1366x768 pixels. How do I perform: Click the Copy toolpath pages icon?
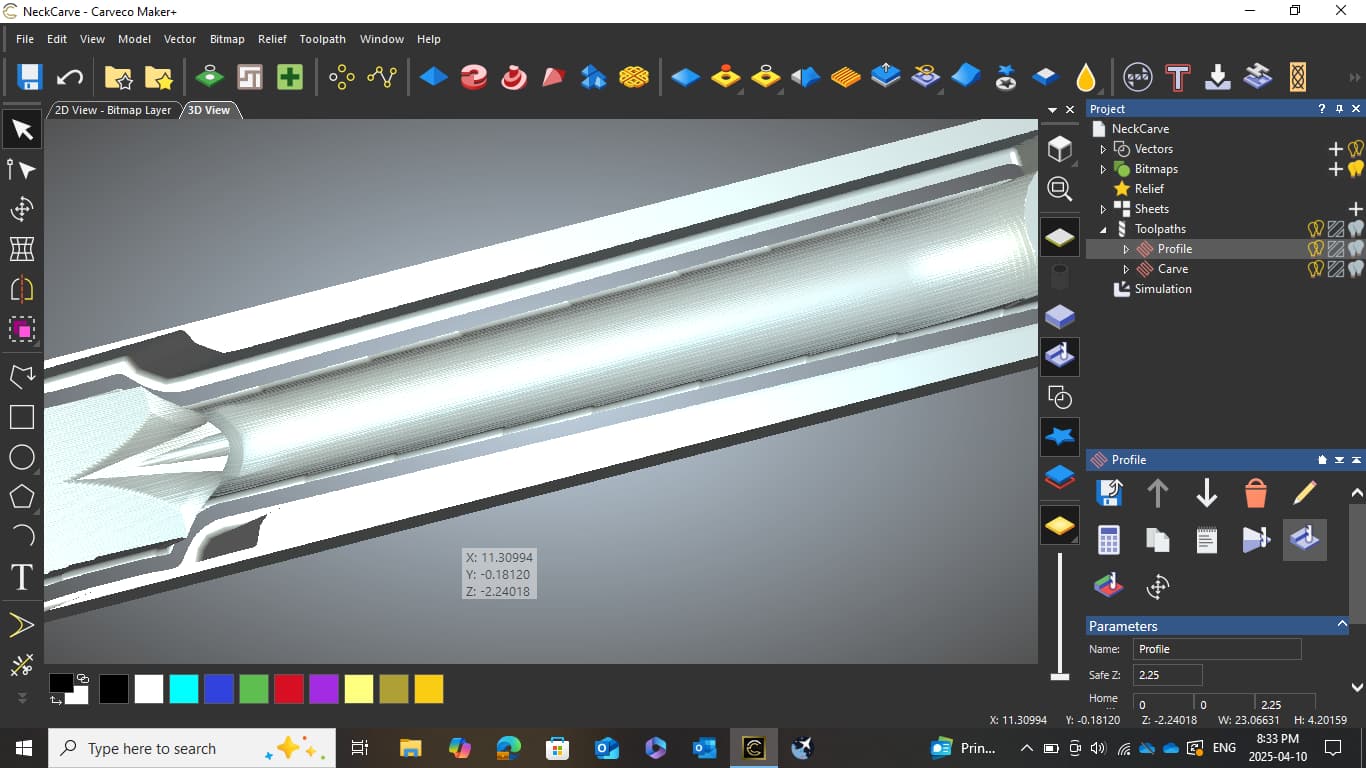coord(1158,540)
